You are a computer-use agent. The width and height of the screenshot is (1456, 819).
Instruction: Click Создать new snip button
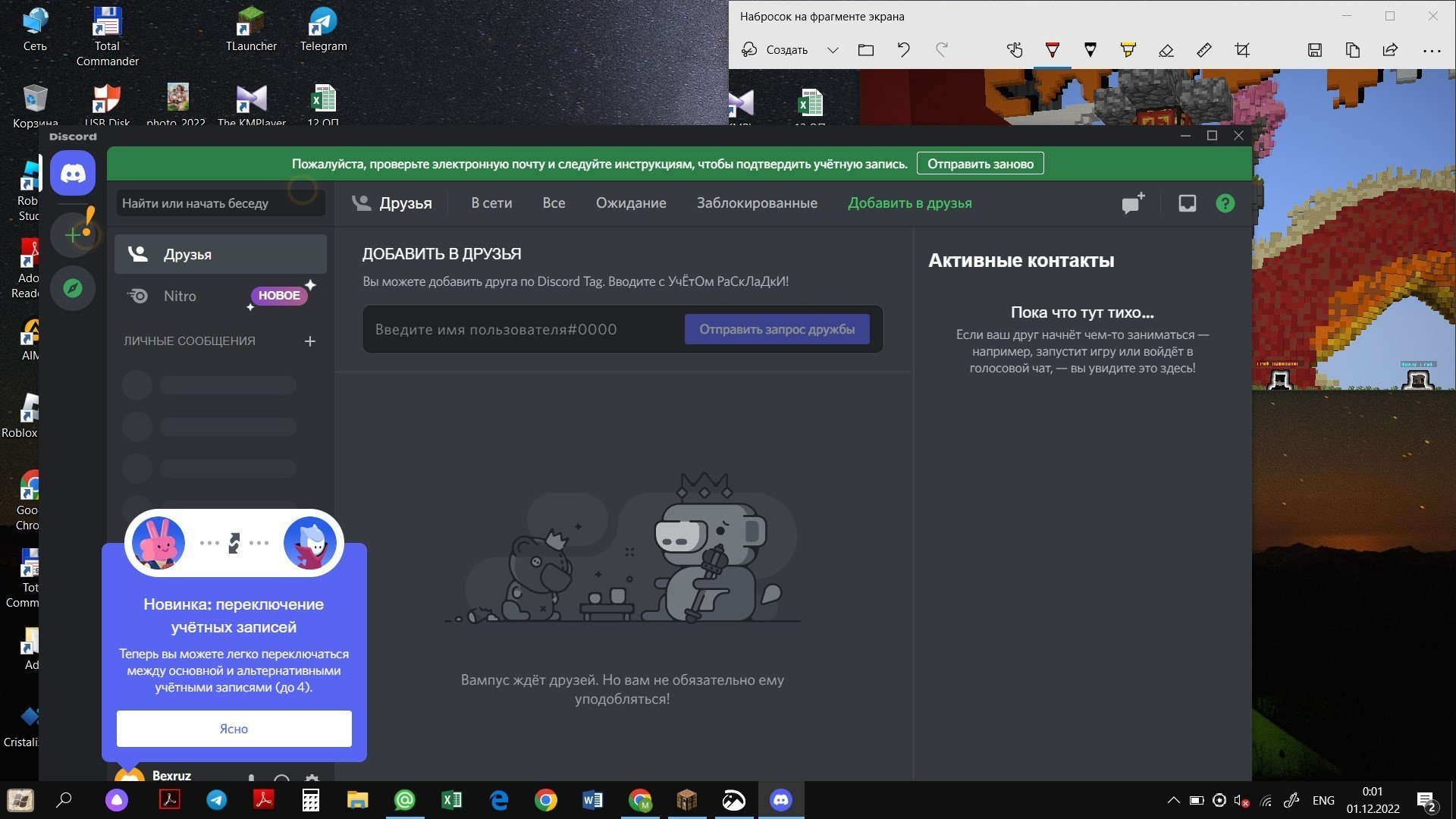click(774, 50)
